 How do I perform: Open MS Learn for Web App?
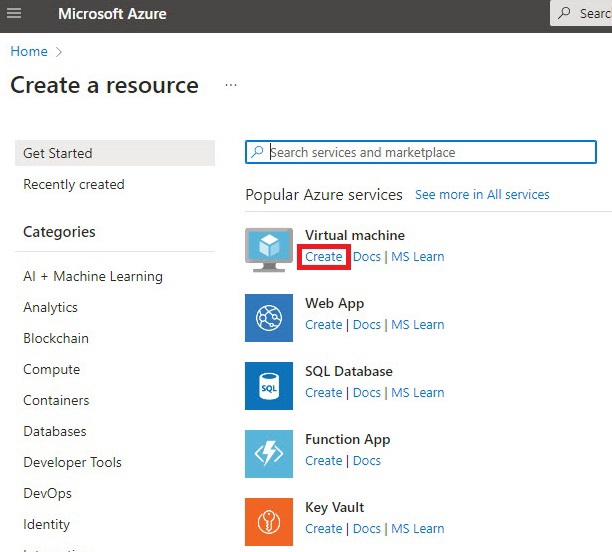[x=418, y=324]
